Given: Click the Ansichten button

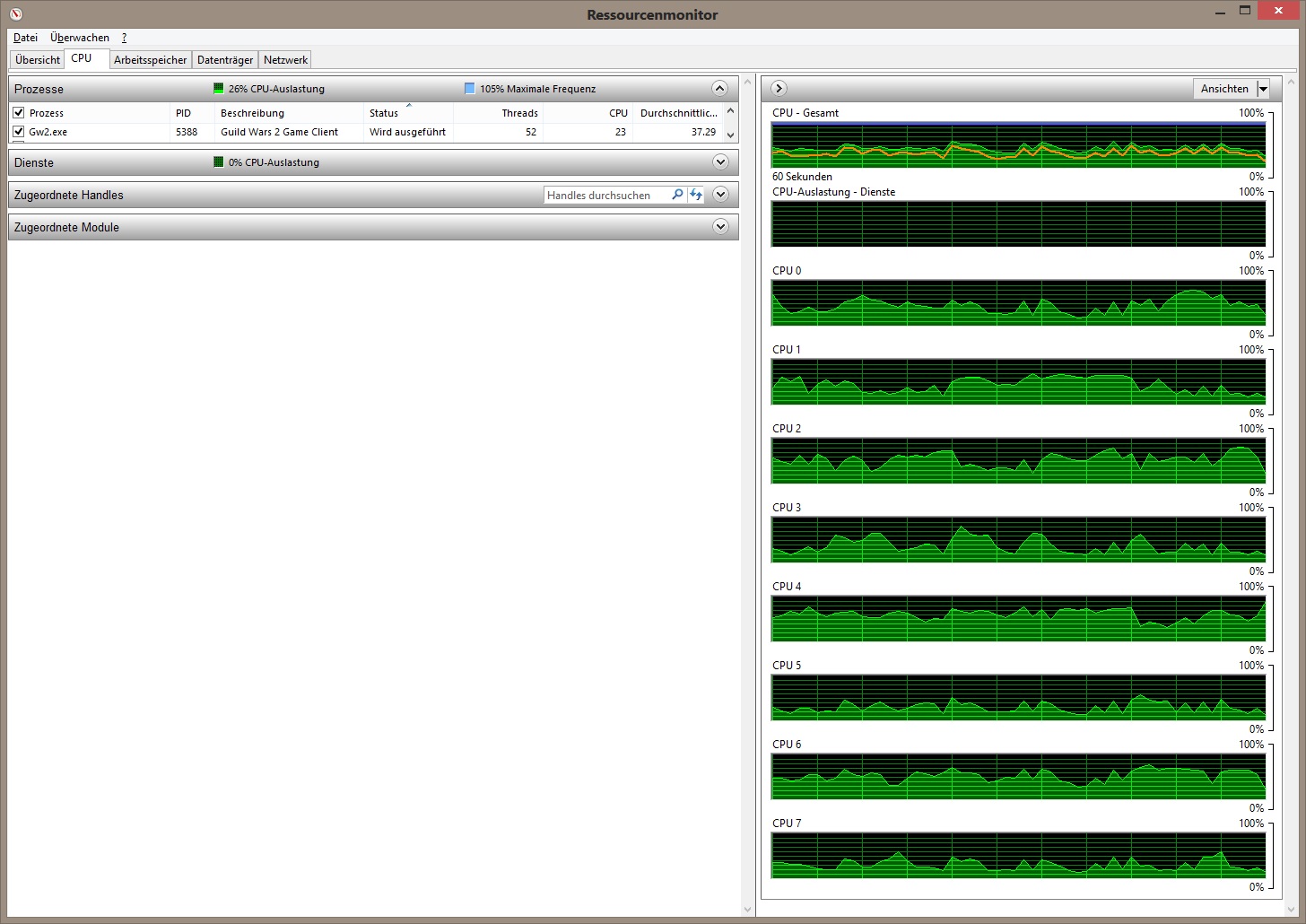Looking at the screenshot, I should (x=1224, y=89).
